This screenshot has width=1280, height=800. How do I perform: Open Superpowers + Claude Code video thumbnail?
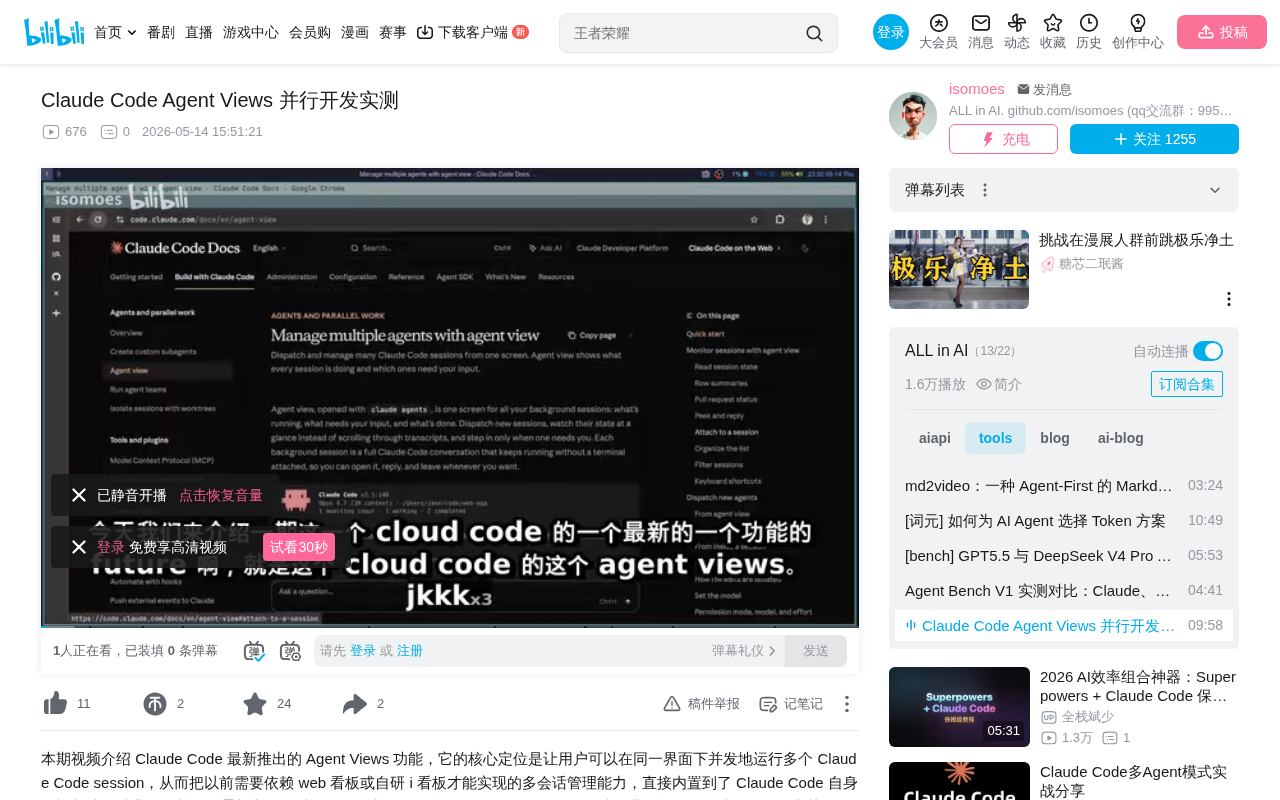tap(959, 707)
